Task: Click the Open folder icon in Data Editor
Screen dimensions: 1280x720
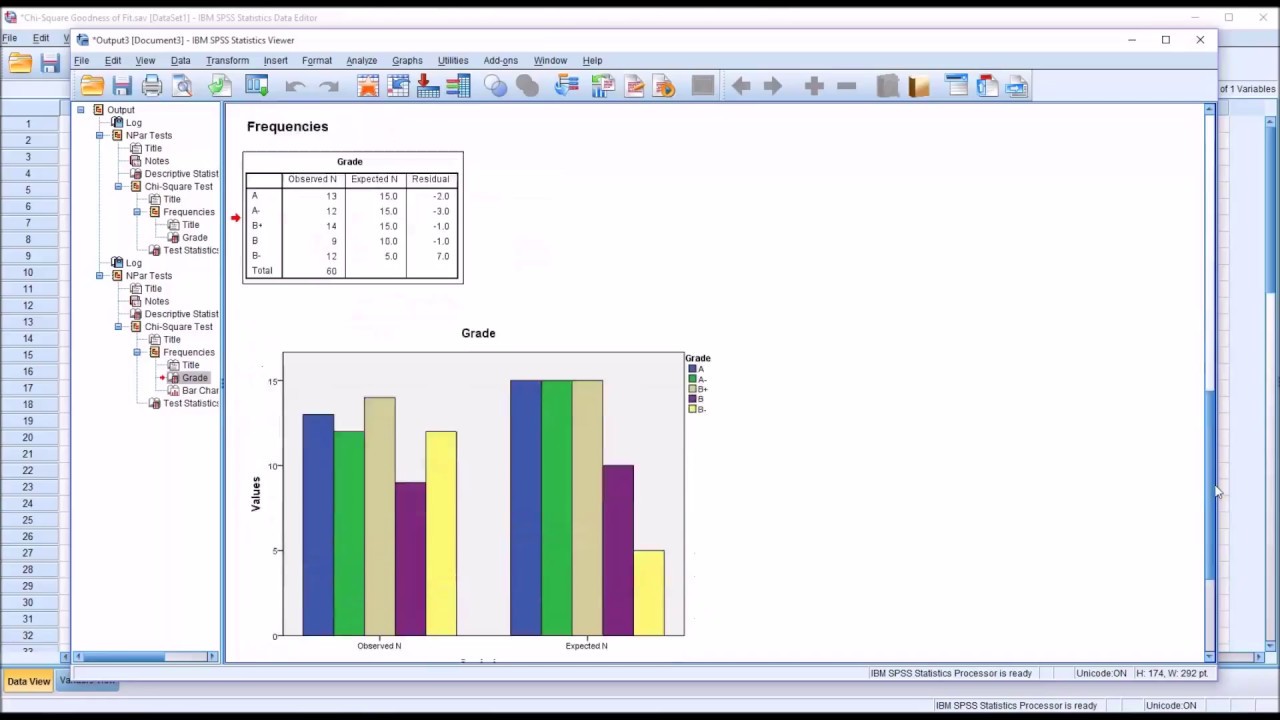Action: click(20, 63)
